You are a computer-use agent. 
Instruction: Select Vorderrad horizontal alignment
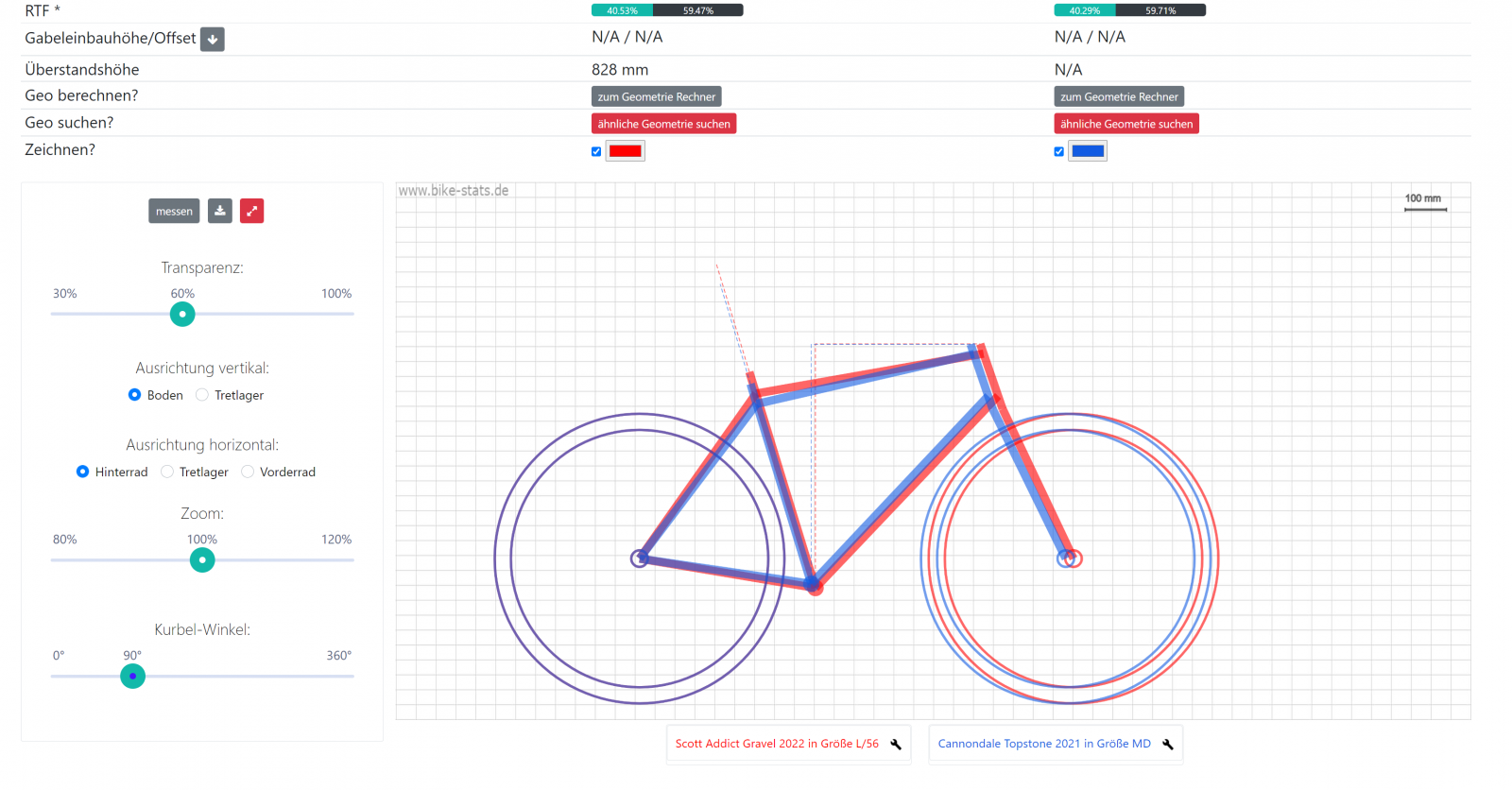pos(248,472)
